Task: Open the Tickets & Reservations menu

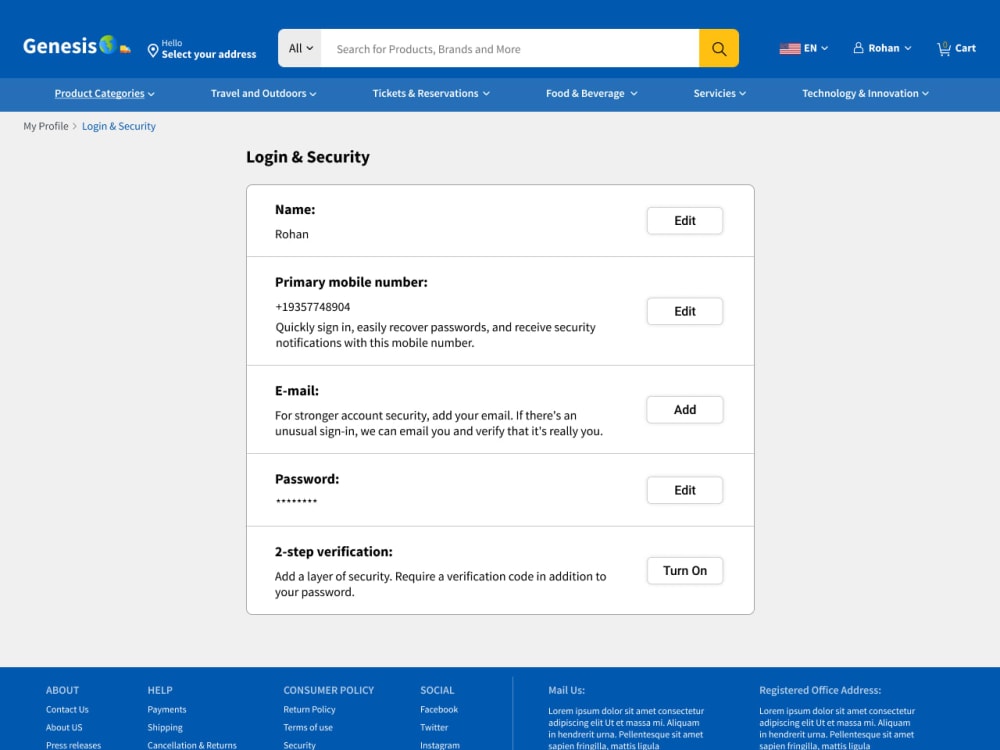Action: (x=431, y=93)
